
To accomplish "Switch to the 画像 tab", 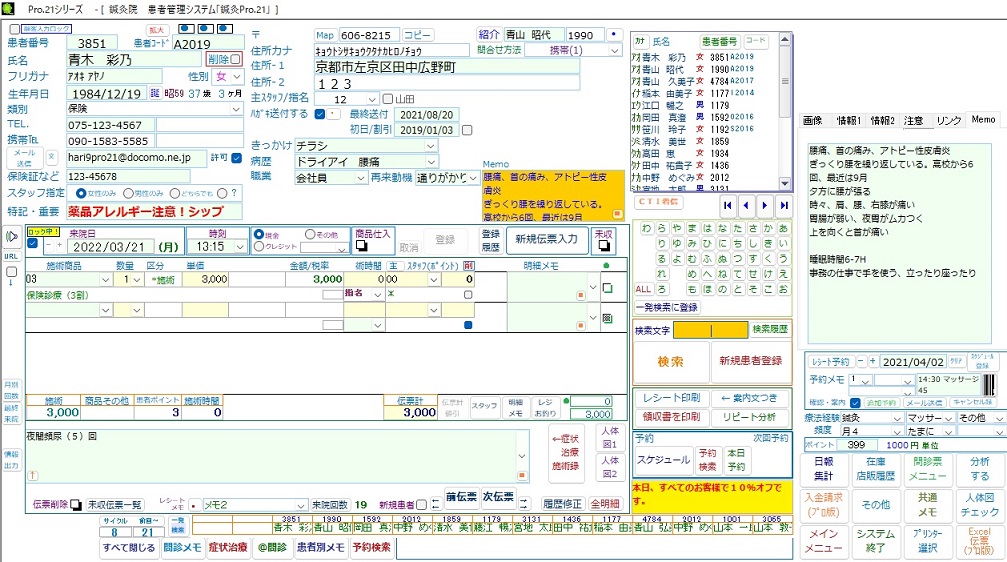I will pyautogui.click(x=812, y=121).
